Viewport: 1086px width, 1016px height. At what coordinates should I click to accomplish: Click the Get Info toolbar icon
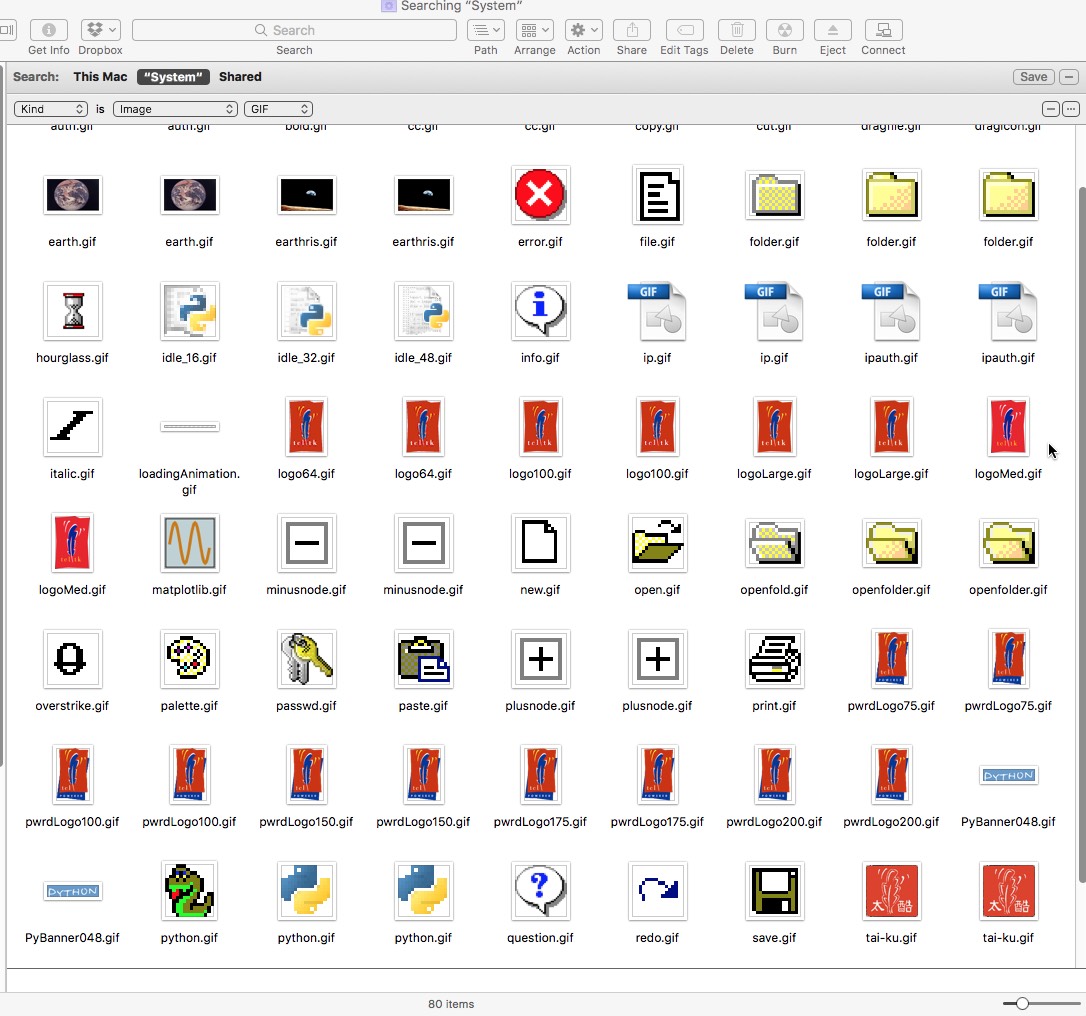click(48, 30)
